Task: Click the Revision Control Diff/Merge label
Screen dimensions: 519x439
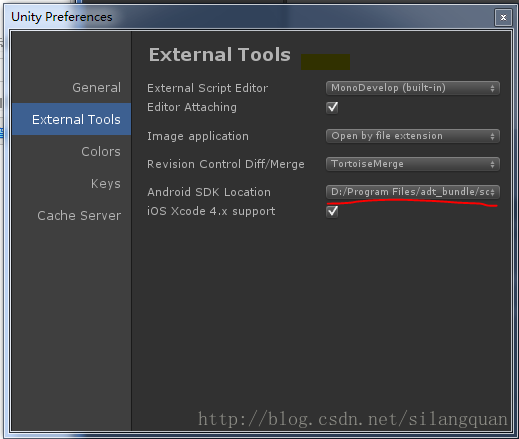Action: coord(226,164)
